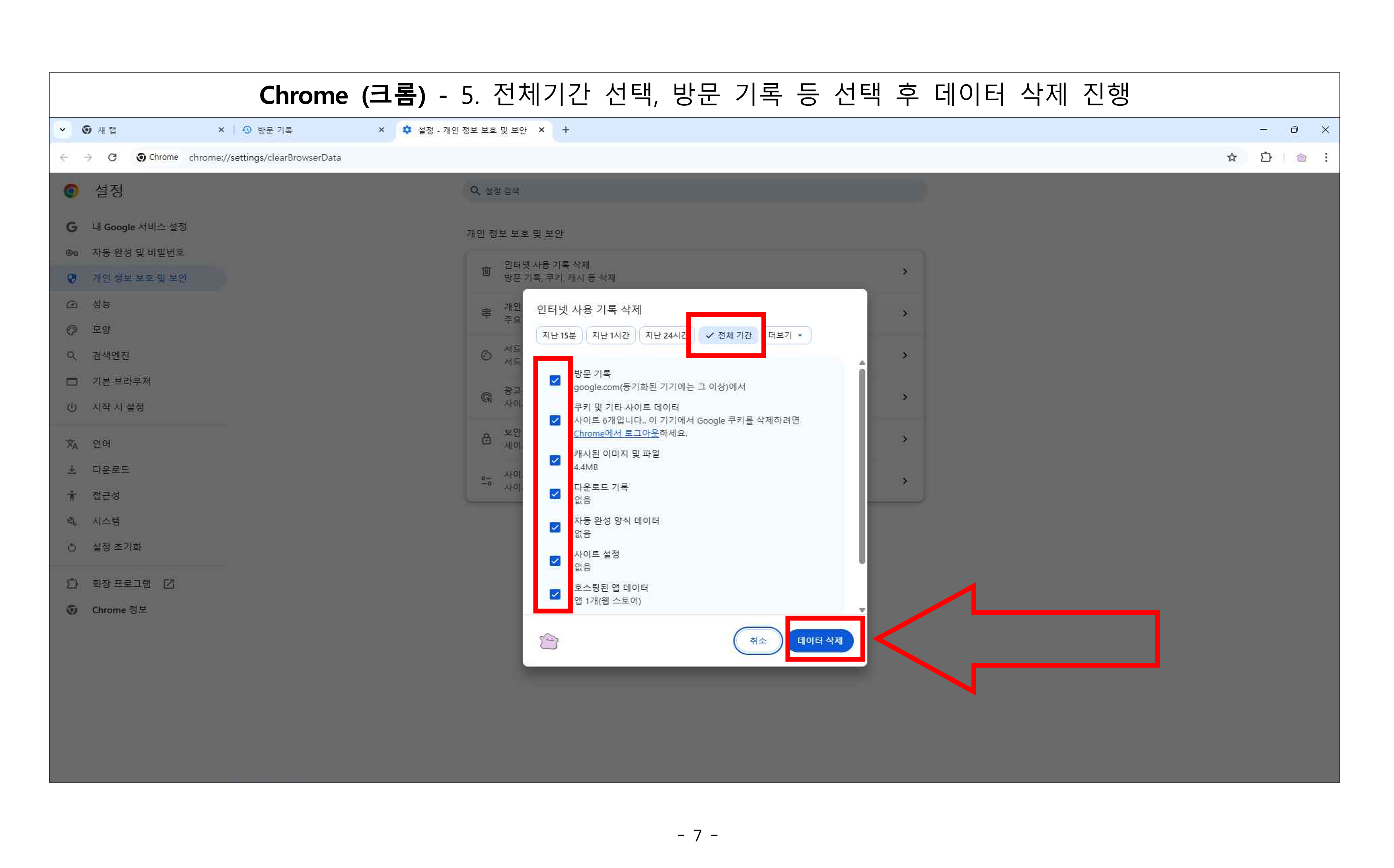Open the Chrome에서 로그아웃 link

pos(616,433)
